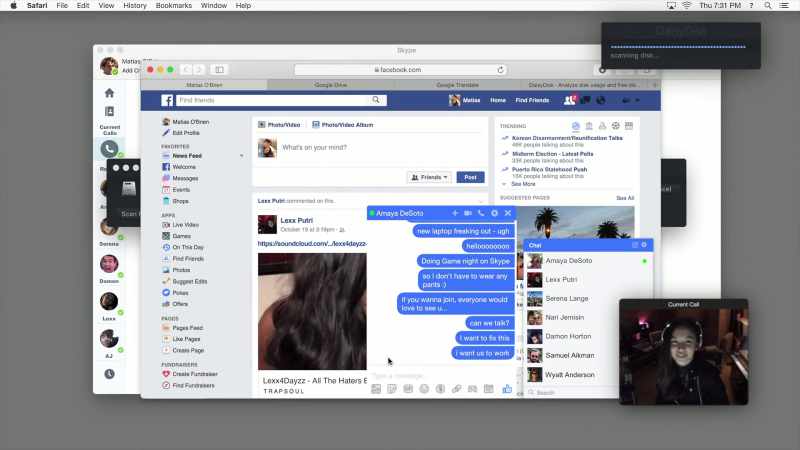Start a voice call with Amaya DeSoto

[x=481, y=213]
